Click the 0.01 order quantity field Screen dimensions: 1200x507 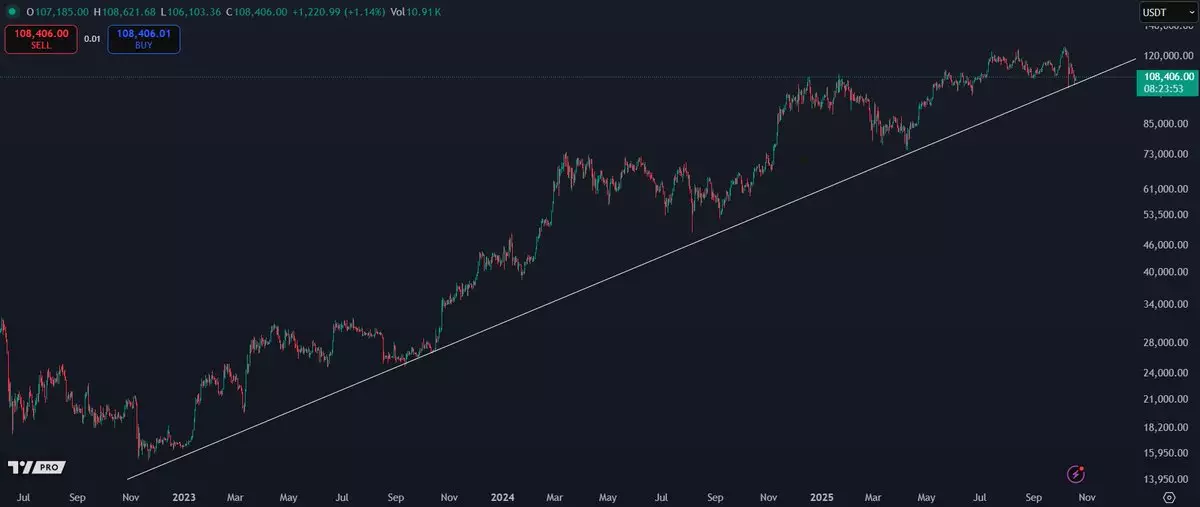click(92, 39)
